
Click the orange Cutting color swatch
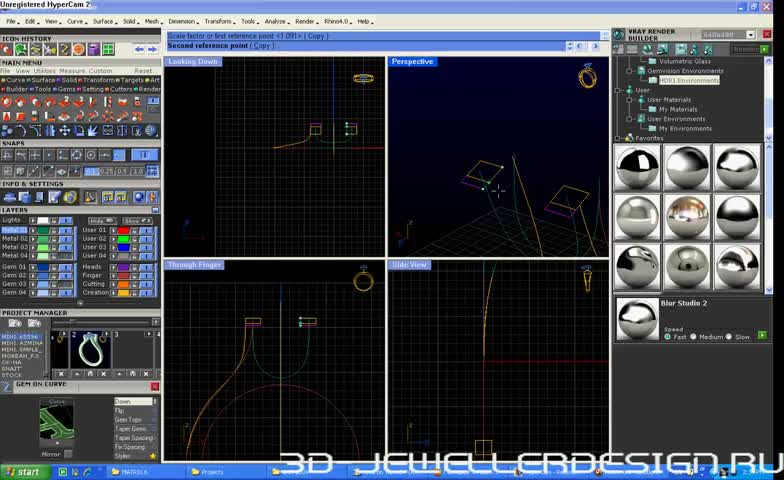click(x=124, y=284)
